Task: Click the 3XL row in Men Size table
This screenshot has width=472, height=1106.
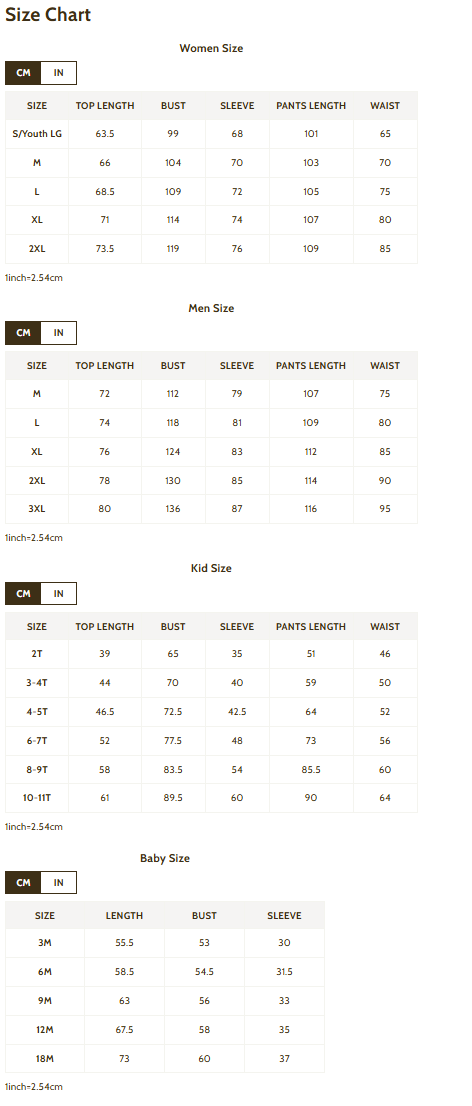Action: (211, 509)
